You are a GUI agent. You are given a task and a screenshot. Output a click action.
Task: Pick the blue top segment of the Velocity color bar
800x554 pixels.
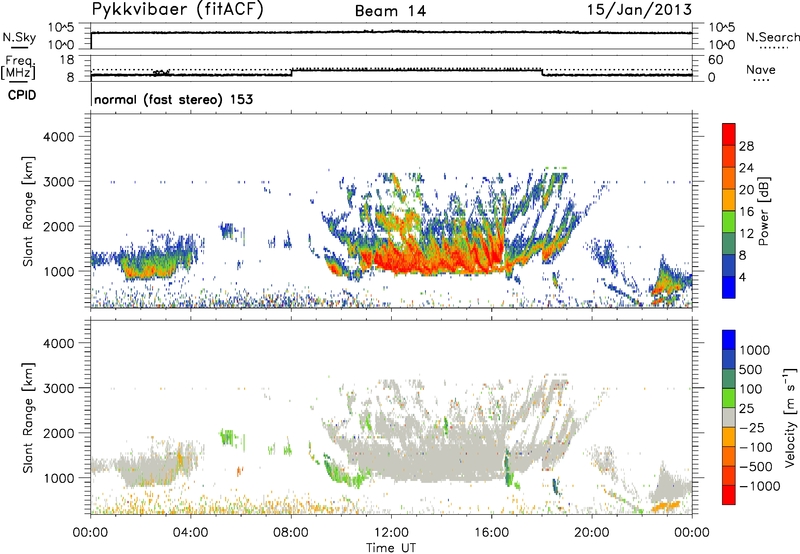(729, 340)
